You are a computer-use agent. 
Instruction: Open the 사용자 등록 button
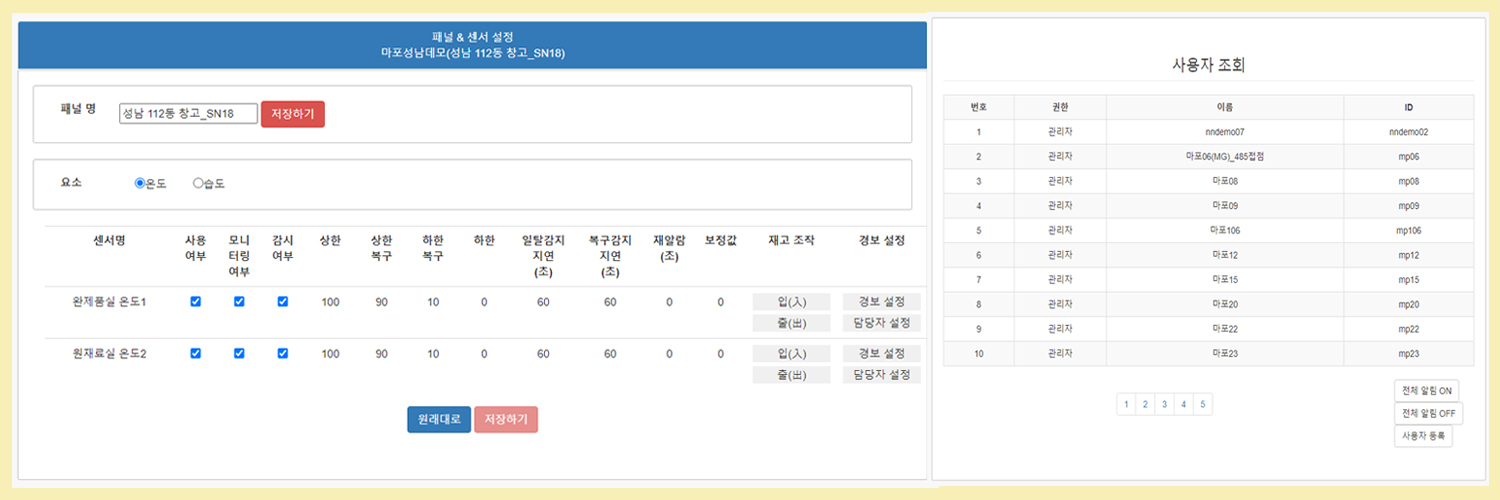click(1422, 436)
